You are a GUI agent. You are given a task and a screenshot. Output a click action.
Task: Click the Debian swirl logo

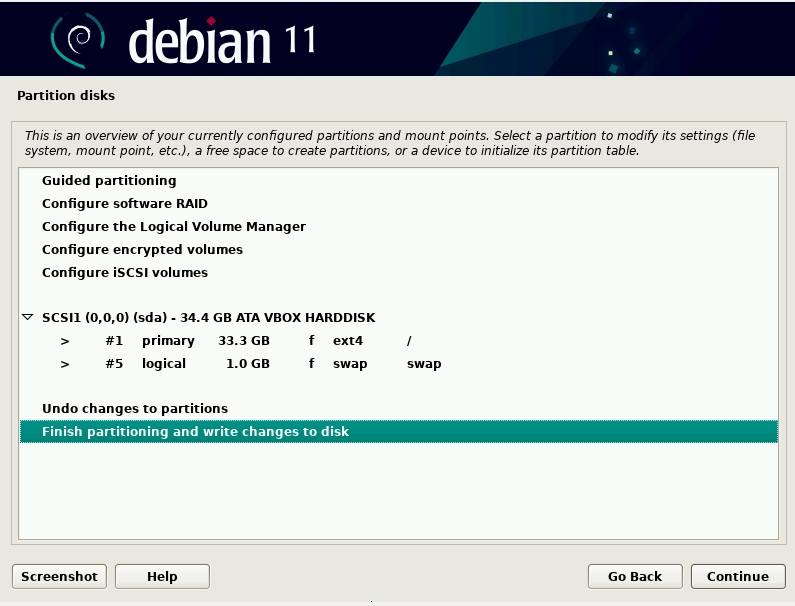point(78,40)
